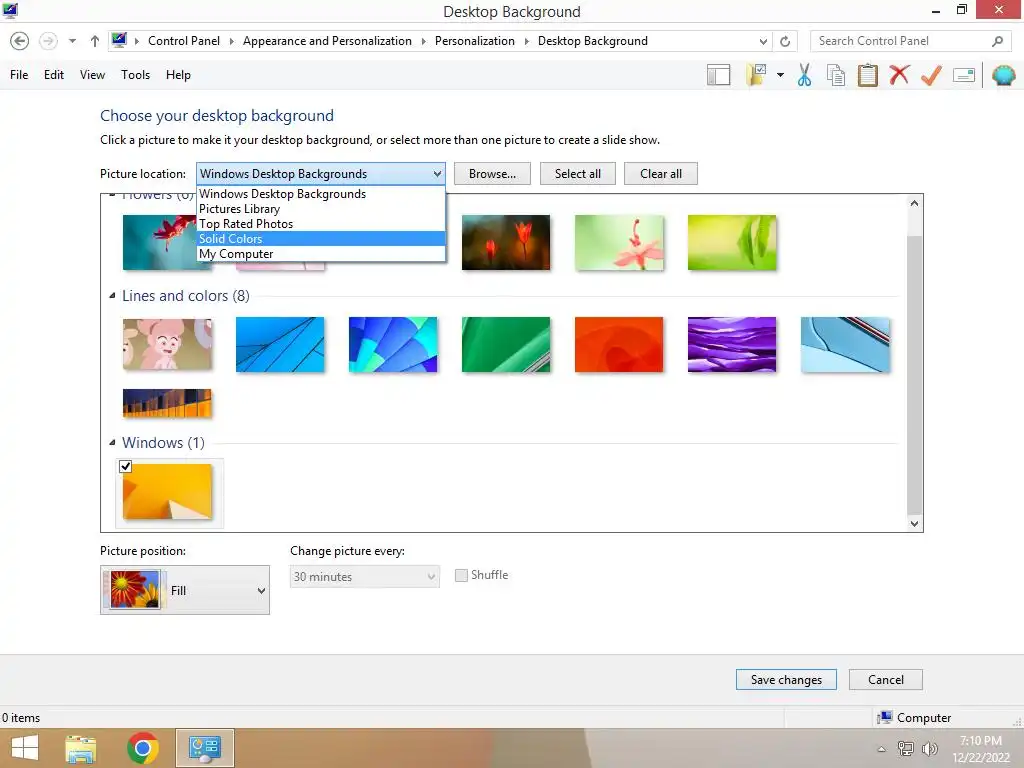Click the wallpaper list scroll down arrow
Screen dimensions: 1024x768
[914, 524]
